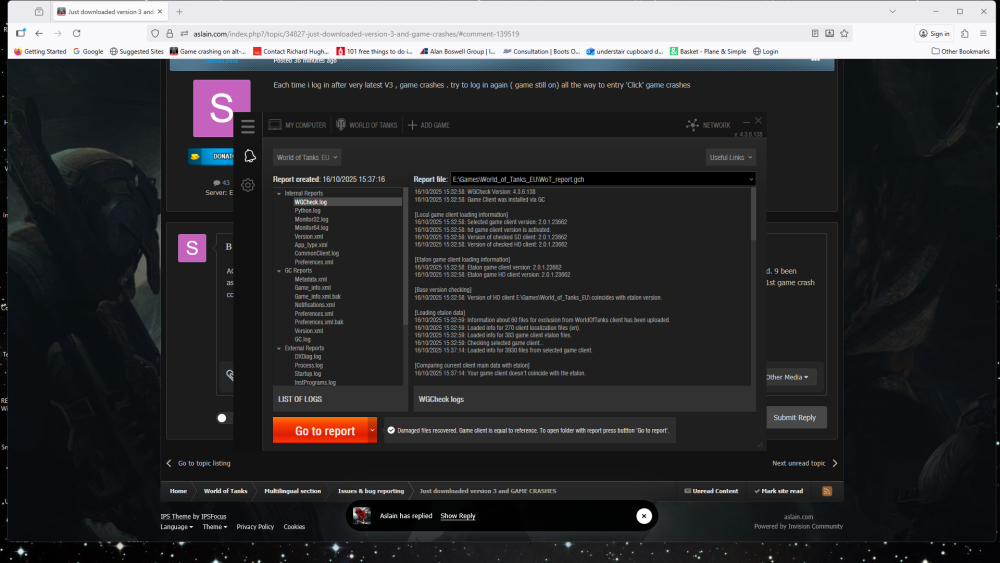
Task: Select Monitor32.log entry
Action: [311, 219]
